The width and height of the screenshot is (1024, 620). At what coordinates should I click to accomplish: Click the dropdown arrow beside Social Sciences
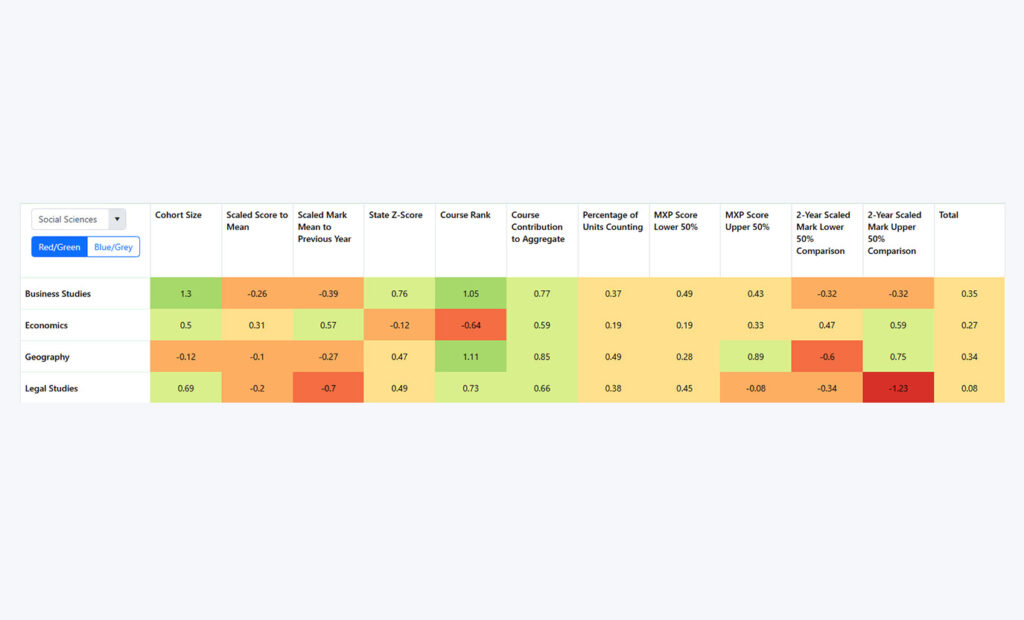117,219
